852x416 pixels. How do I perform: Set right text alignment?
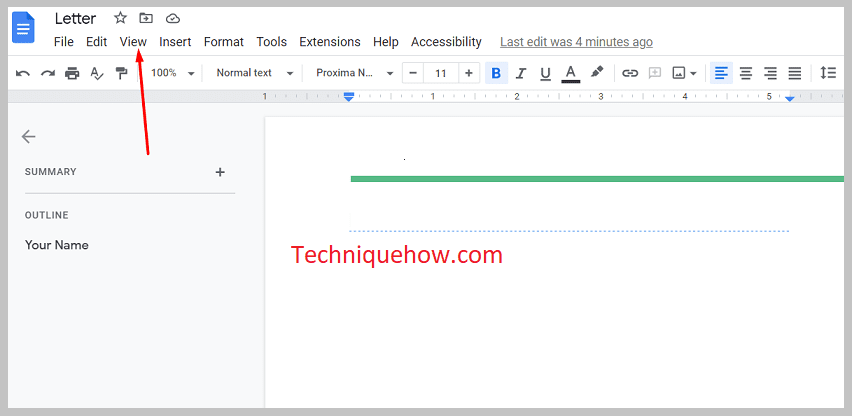(x=770, y=73)
